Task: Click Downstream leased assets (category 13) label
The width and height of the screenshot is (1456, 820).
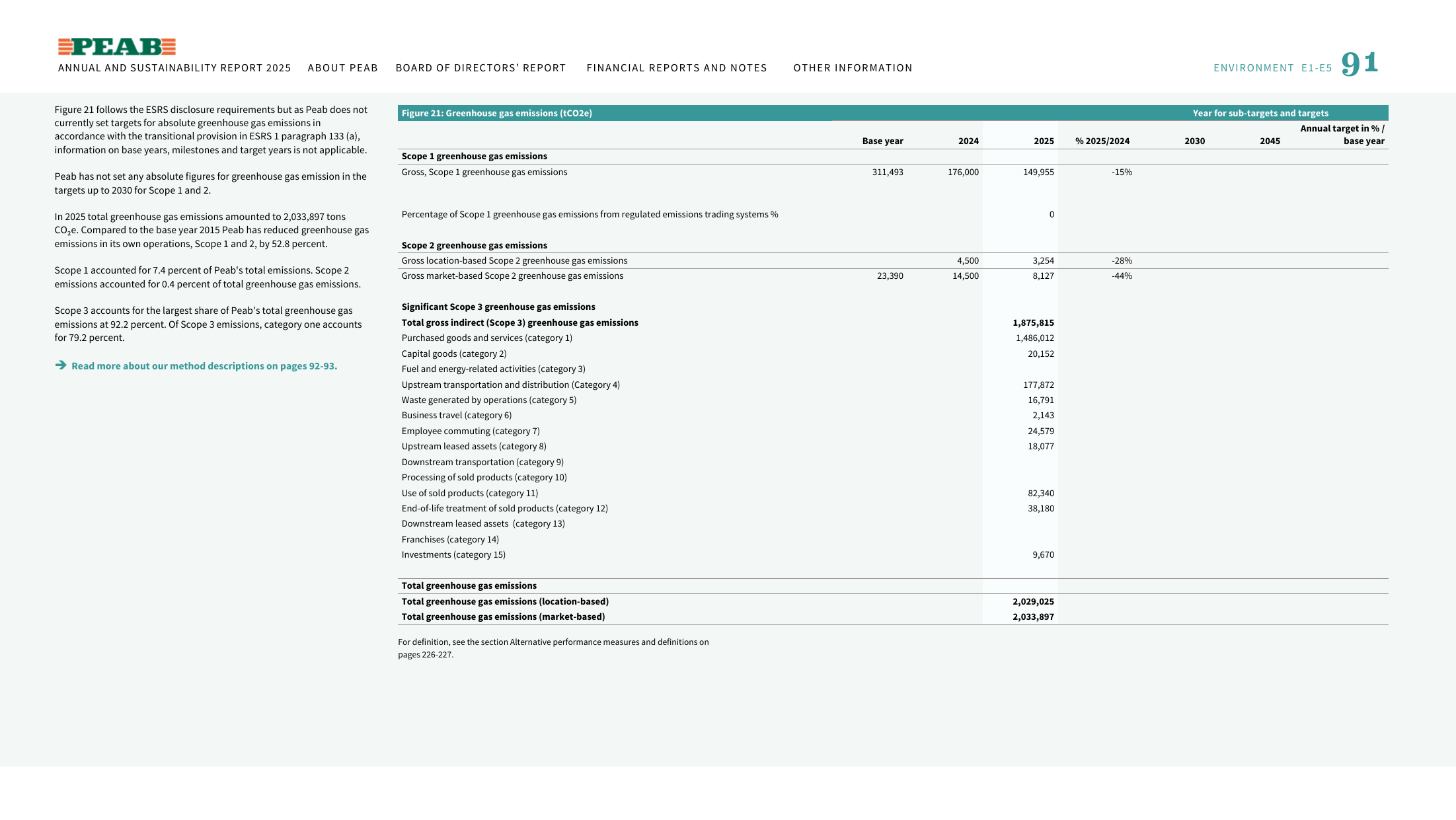Action: coord(483,523)
